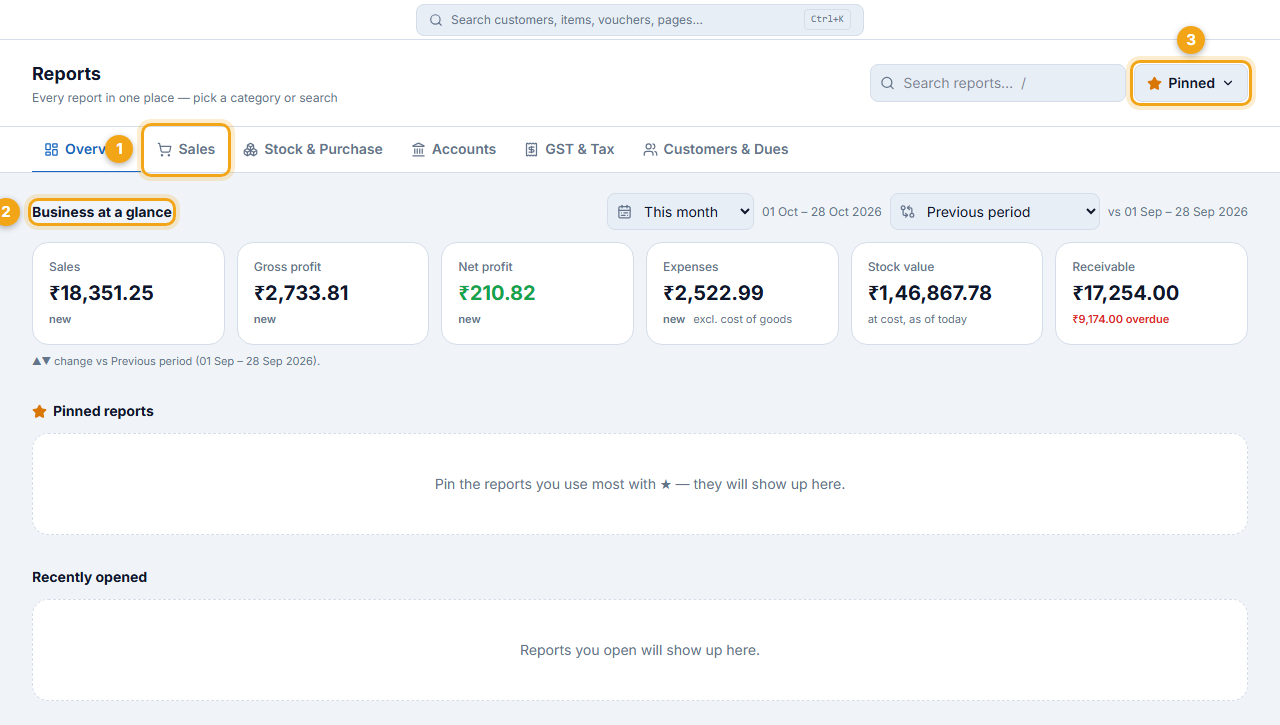Click the magnifier icon in Search reports

pyautogui.click(x=887, y=83)
